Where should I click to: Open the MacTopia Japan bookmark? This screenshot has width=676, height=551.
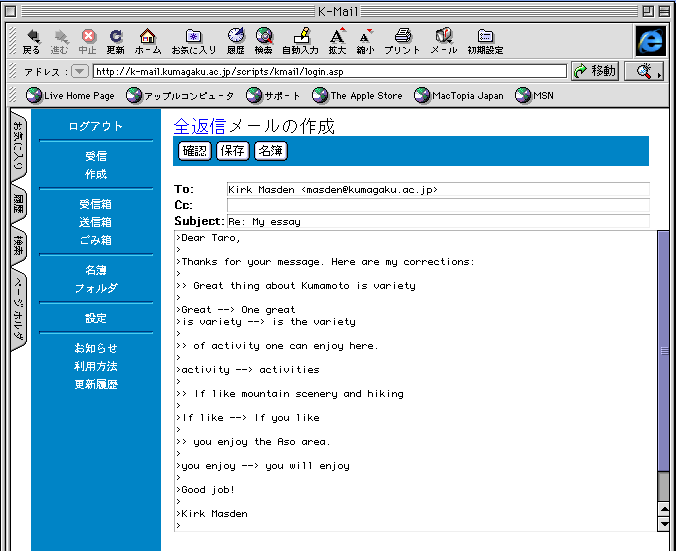pyautogui.click(x=459, y=95)
